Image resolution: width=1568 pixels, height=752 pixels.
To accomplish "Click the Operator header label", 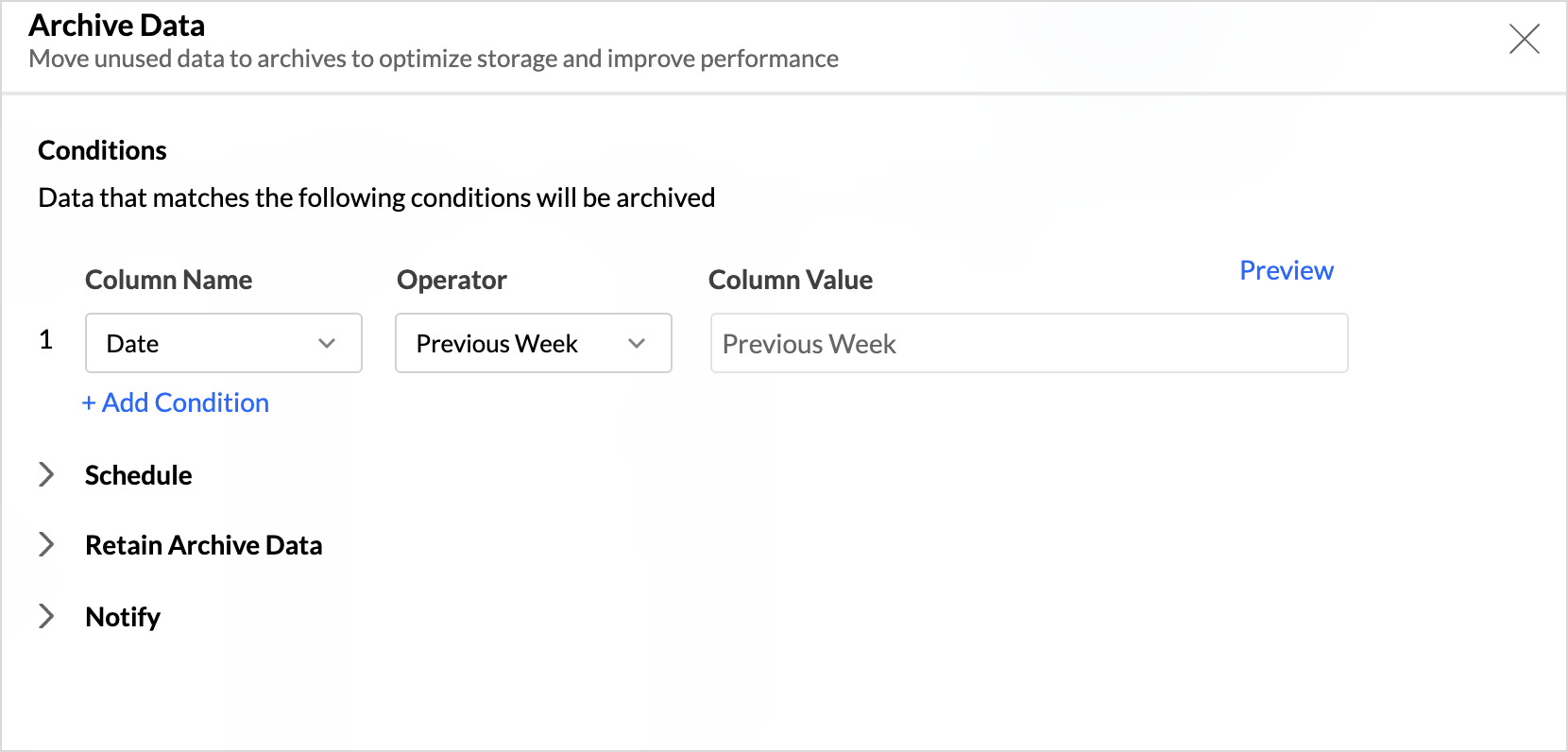I will 452,280.
